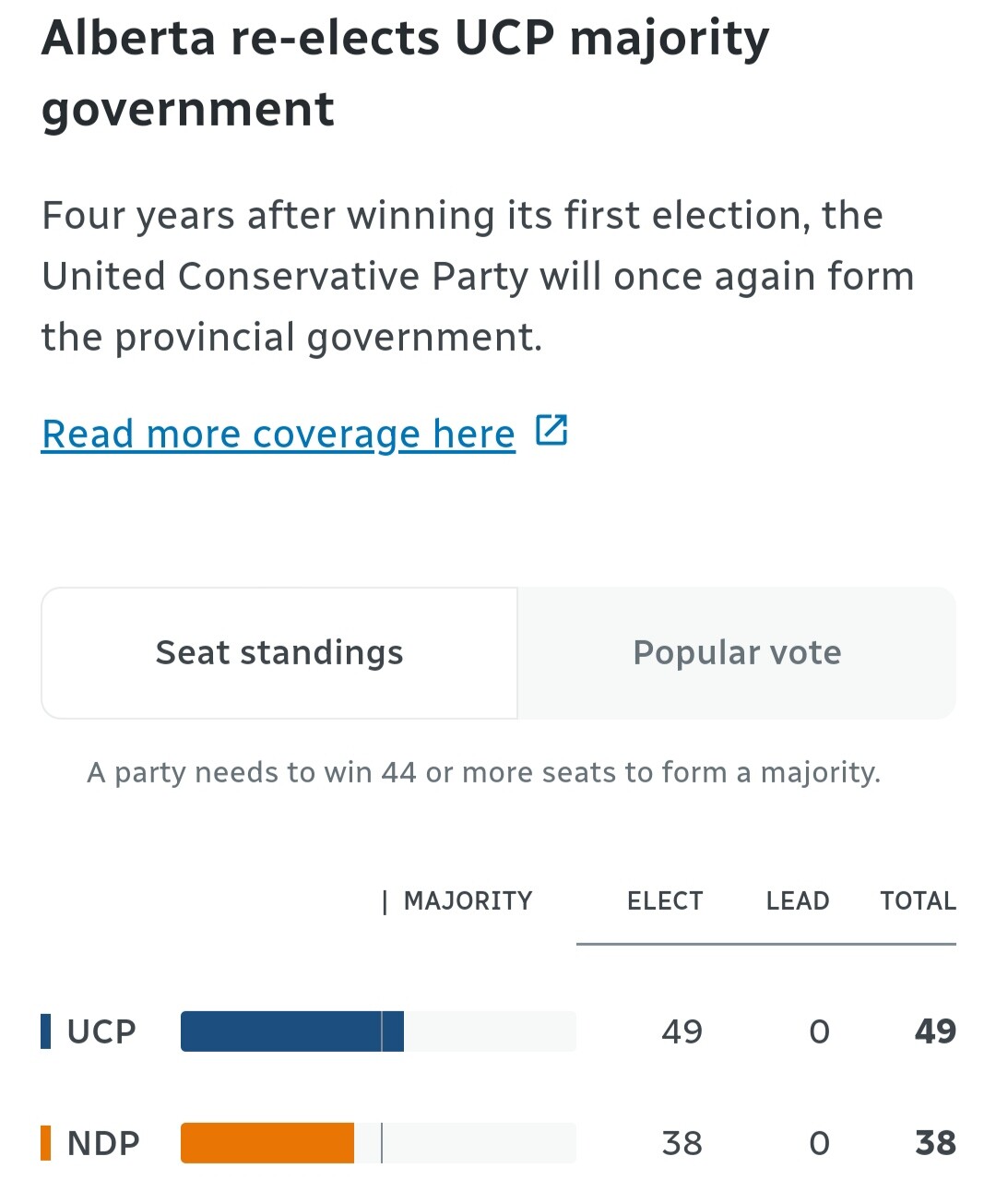This screenshot has height=1204, width=996.
Task: Switch to the Popular vote tab
Action: [737, 652]
